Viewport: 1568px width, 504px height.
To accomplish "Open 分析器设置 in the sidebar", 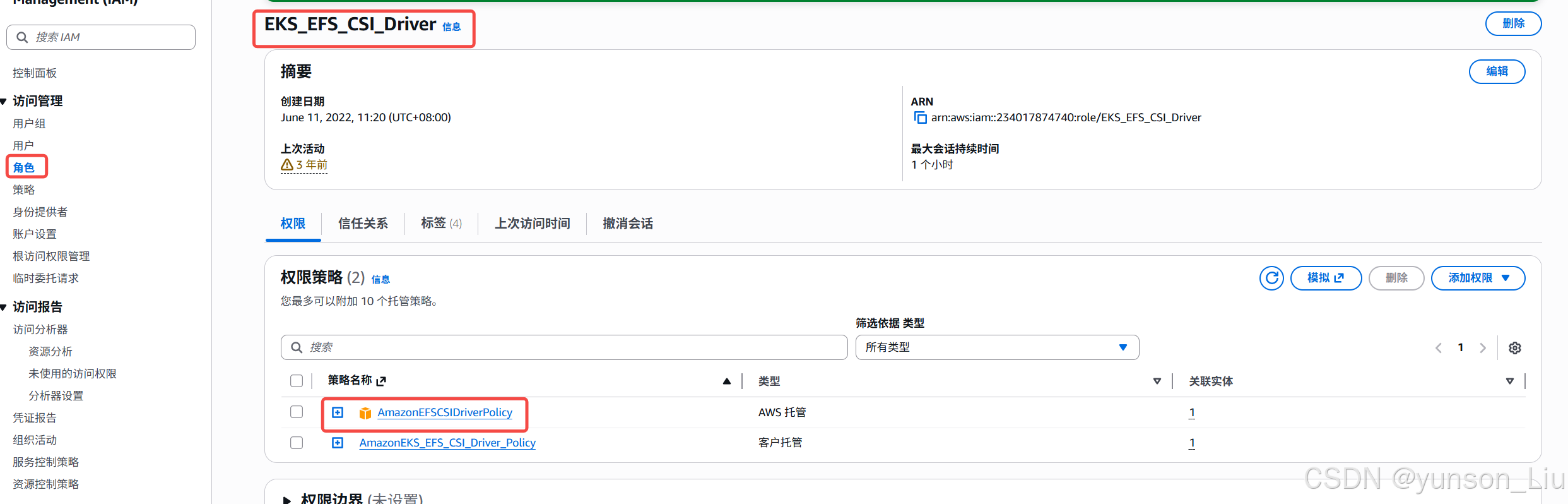I will pos(56,396).
